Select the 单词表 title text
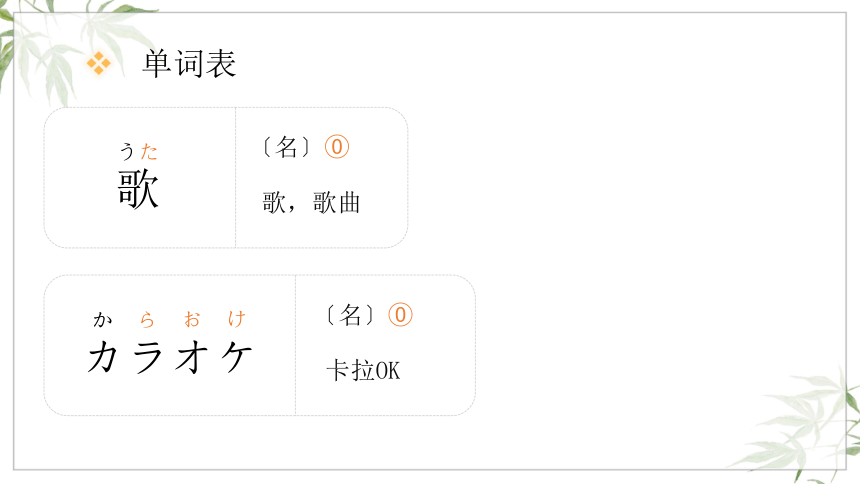 (189, 64)
